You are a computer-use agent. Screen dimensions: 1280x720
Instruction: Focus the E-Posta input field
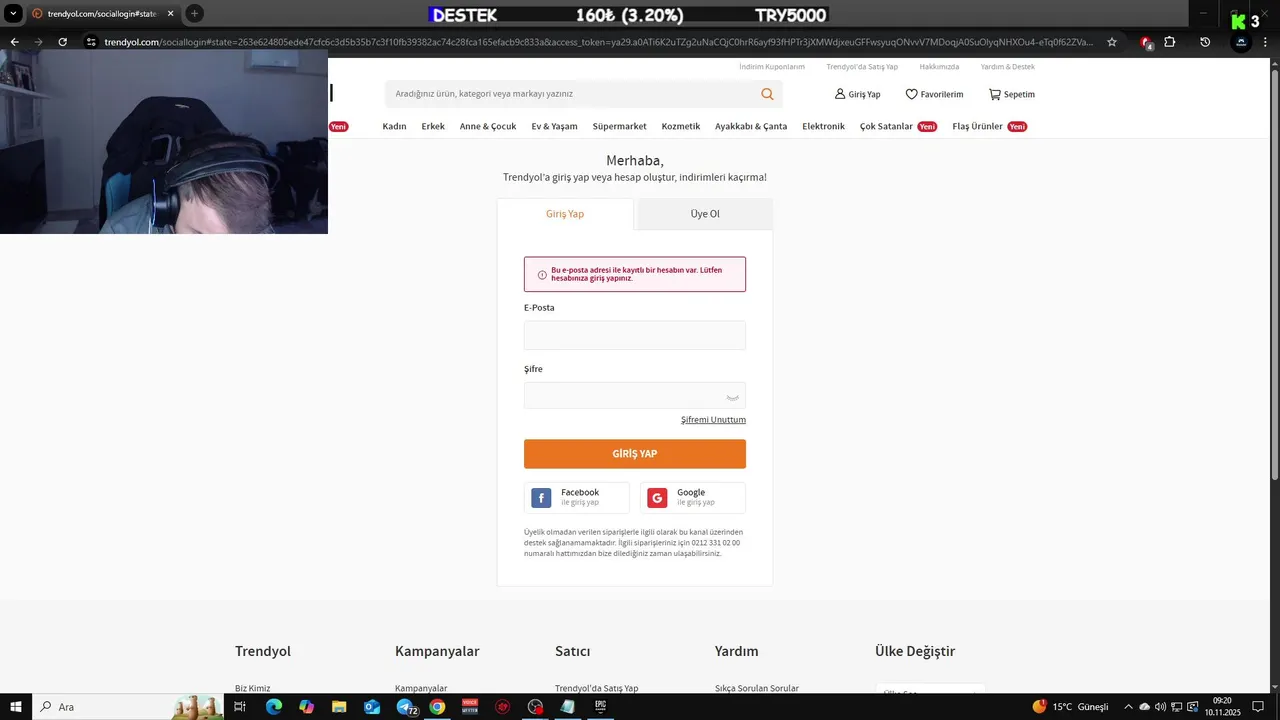[x=635, y=335]
